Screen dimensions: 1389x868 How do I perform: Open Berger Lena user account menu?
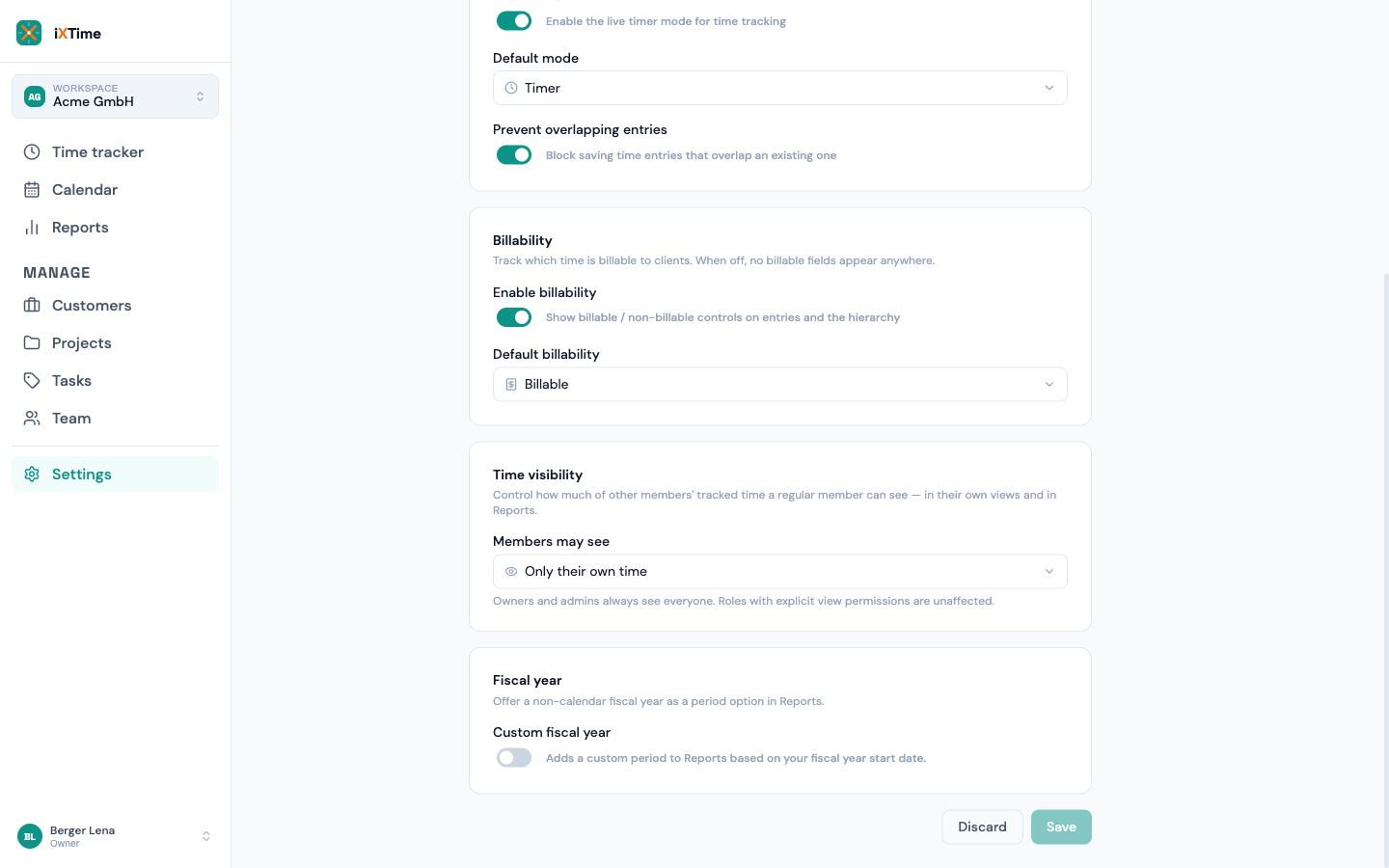[x=115, y=836]
